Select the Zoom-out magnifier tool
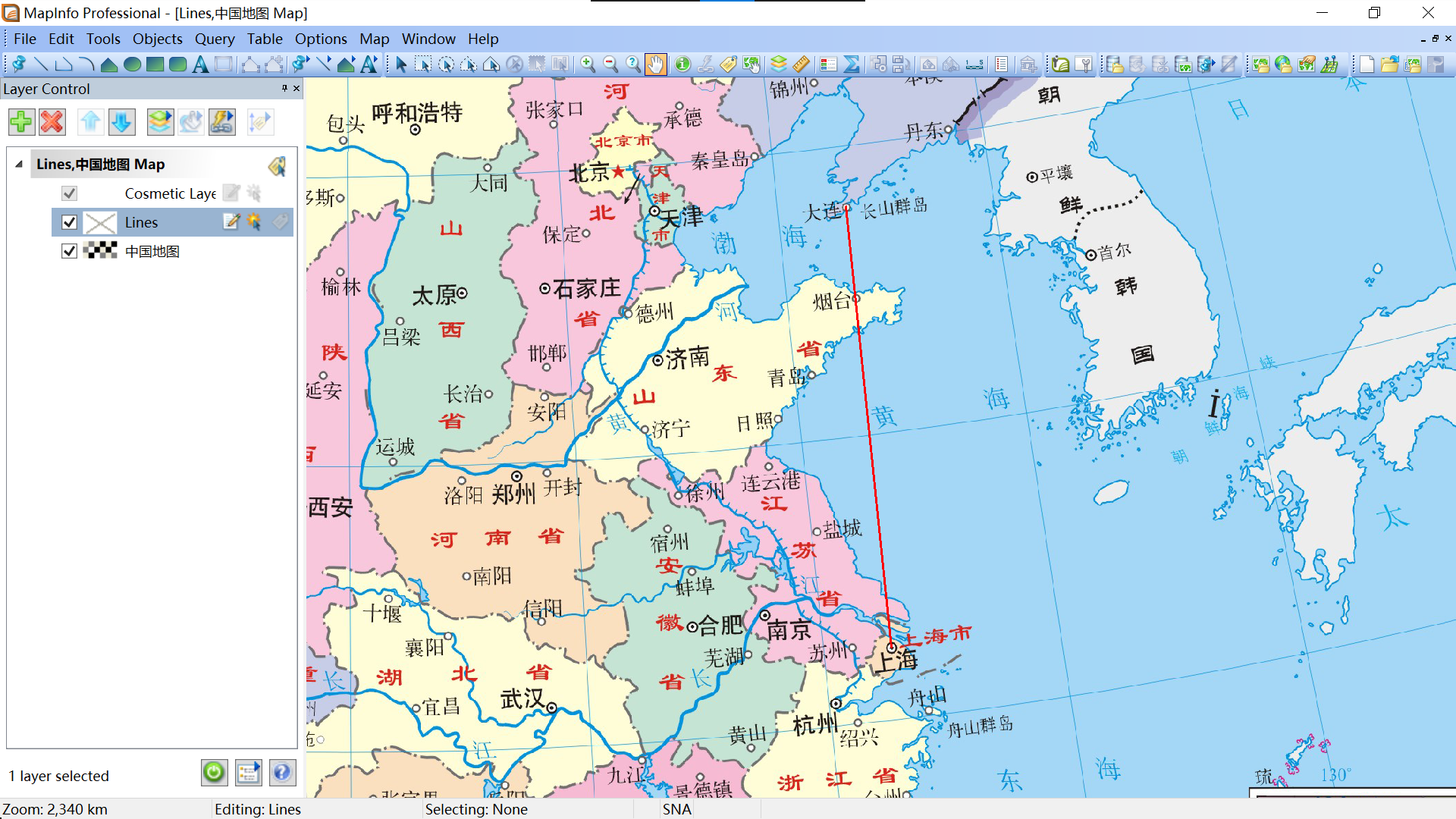 610,64
